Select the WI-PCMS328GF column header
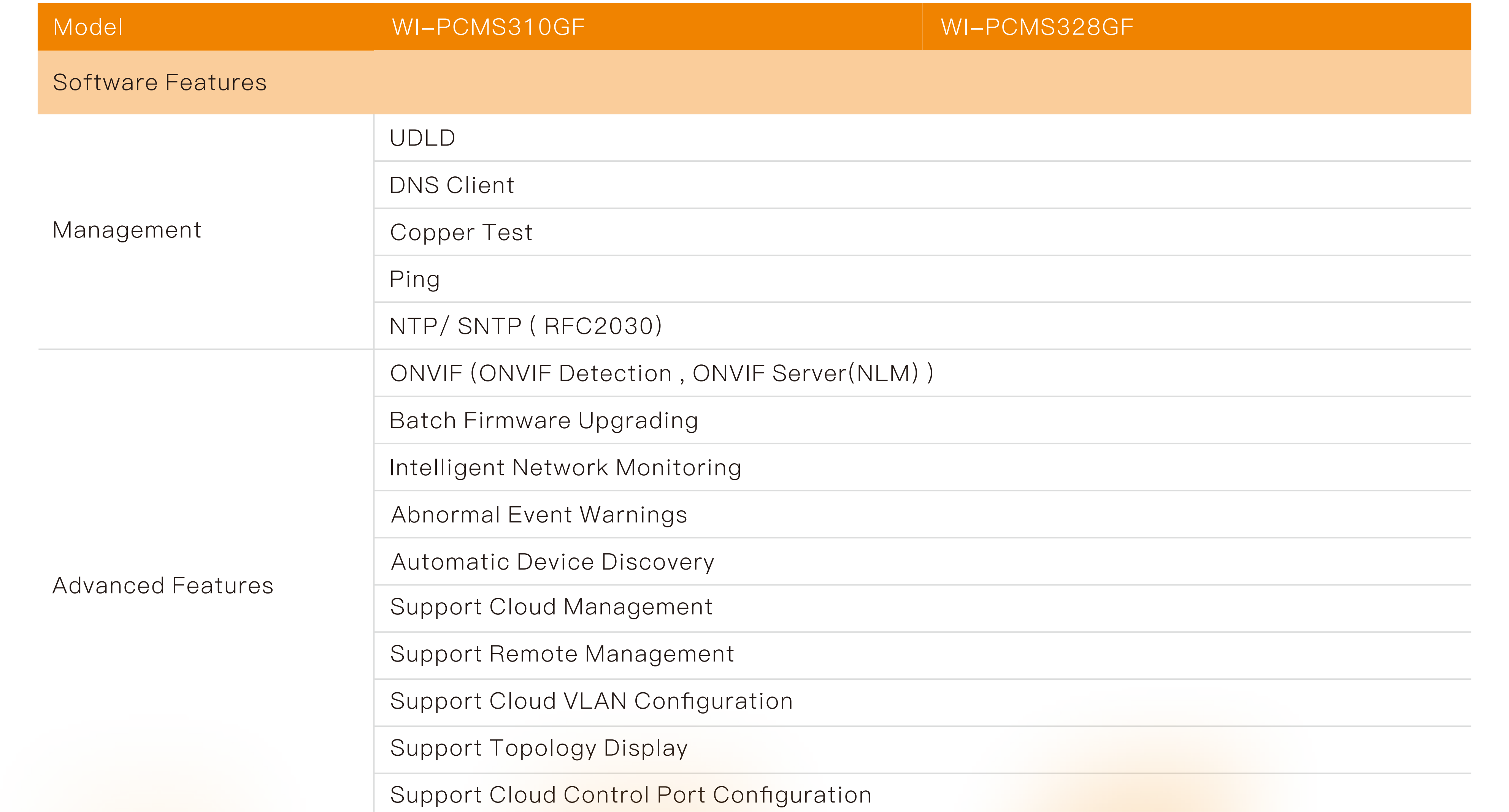Image resolution: width=1509 pixels, height=812 pixels. (x=1037, y=27)
